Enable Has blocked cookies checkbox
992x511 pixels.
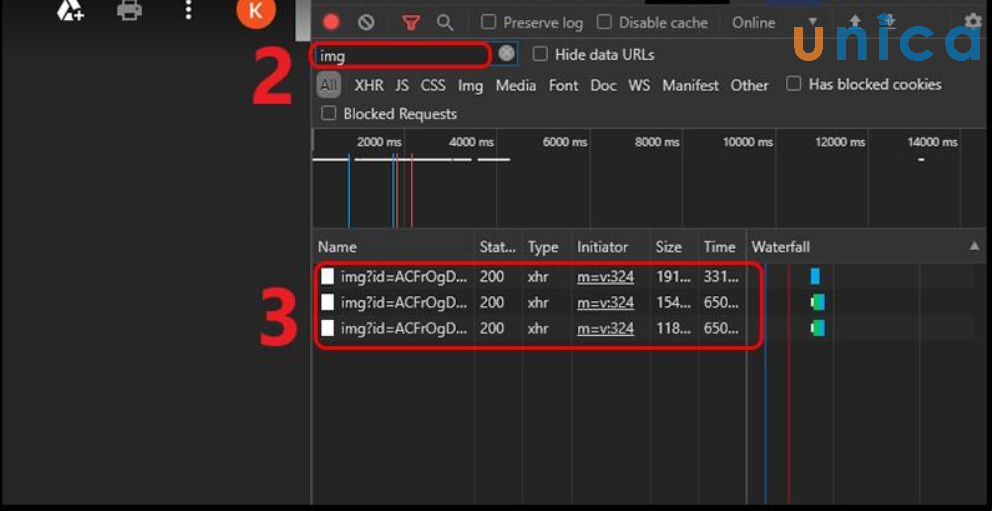793,84
